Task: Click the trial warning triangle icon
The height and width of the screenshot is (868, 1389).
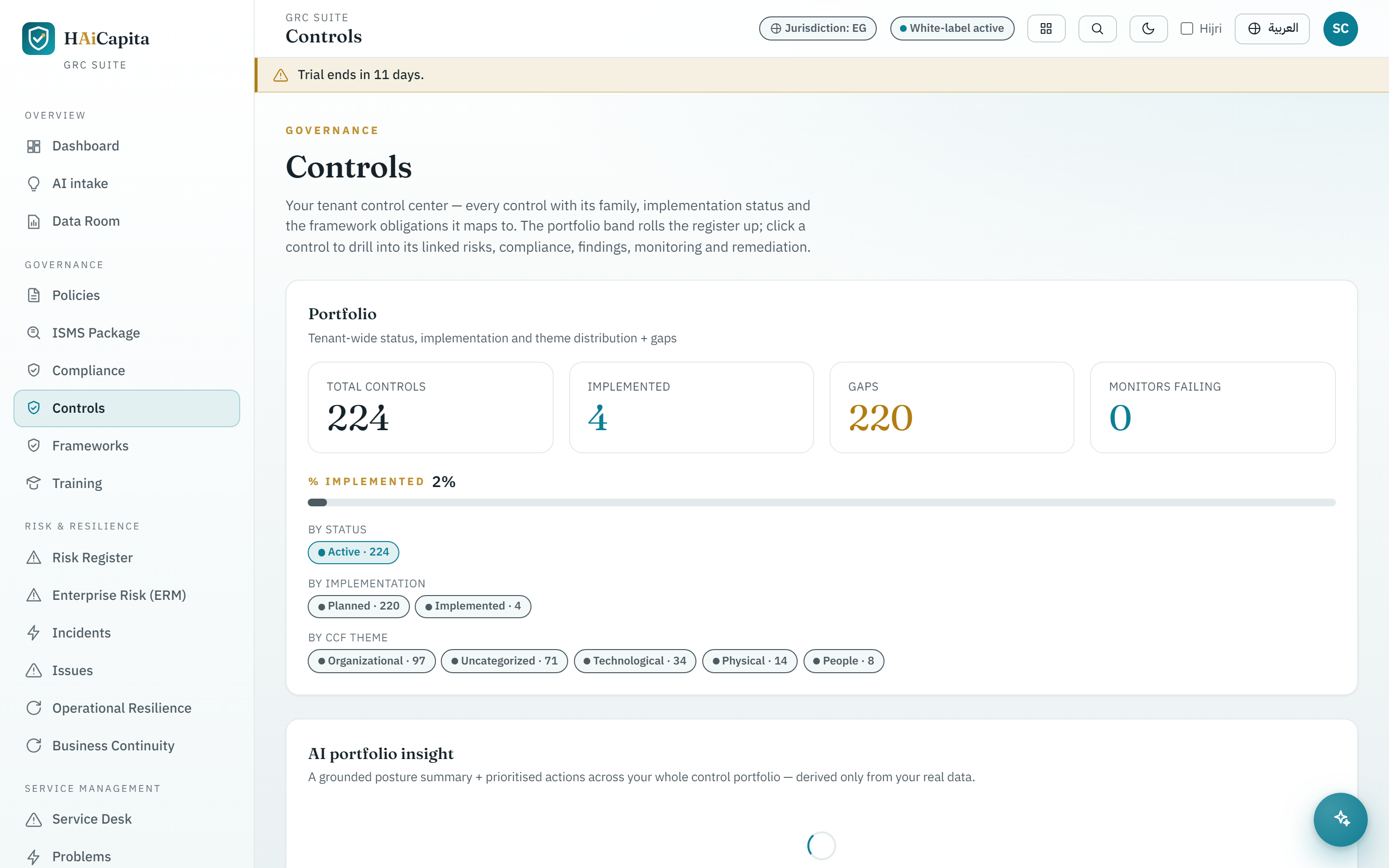Action: 281,75
